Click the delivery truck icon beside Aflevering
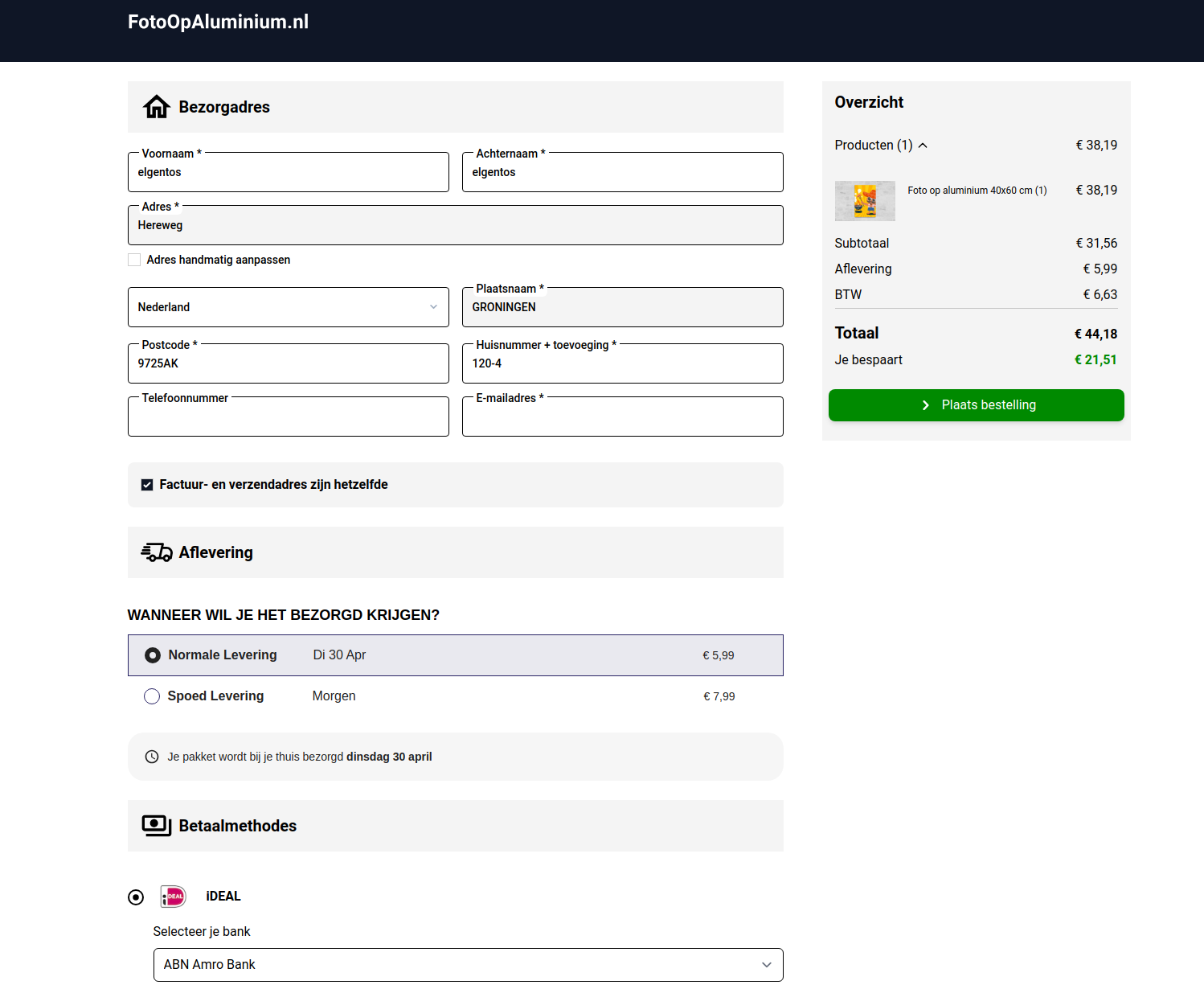Screen dimensions: 1204x989 157,552
